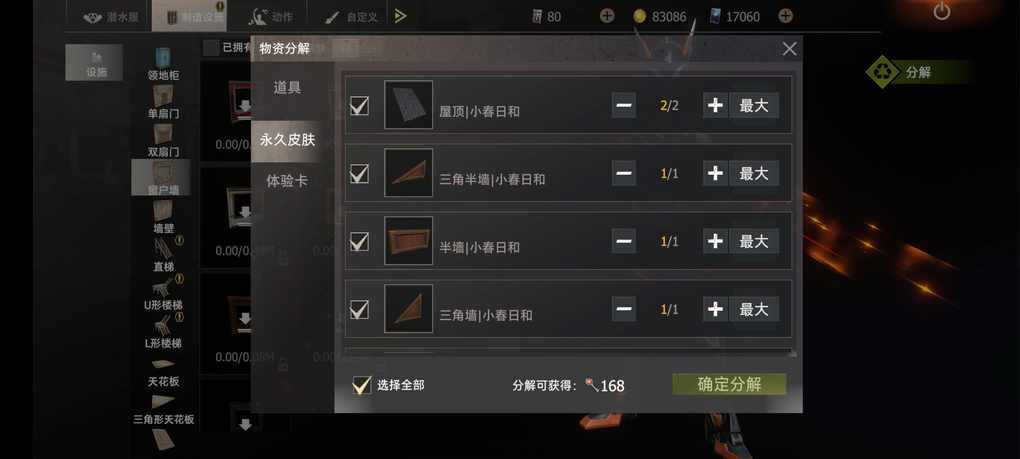
Task: Click the plus icon next to 17060 currency
Action: 785,16
